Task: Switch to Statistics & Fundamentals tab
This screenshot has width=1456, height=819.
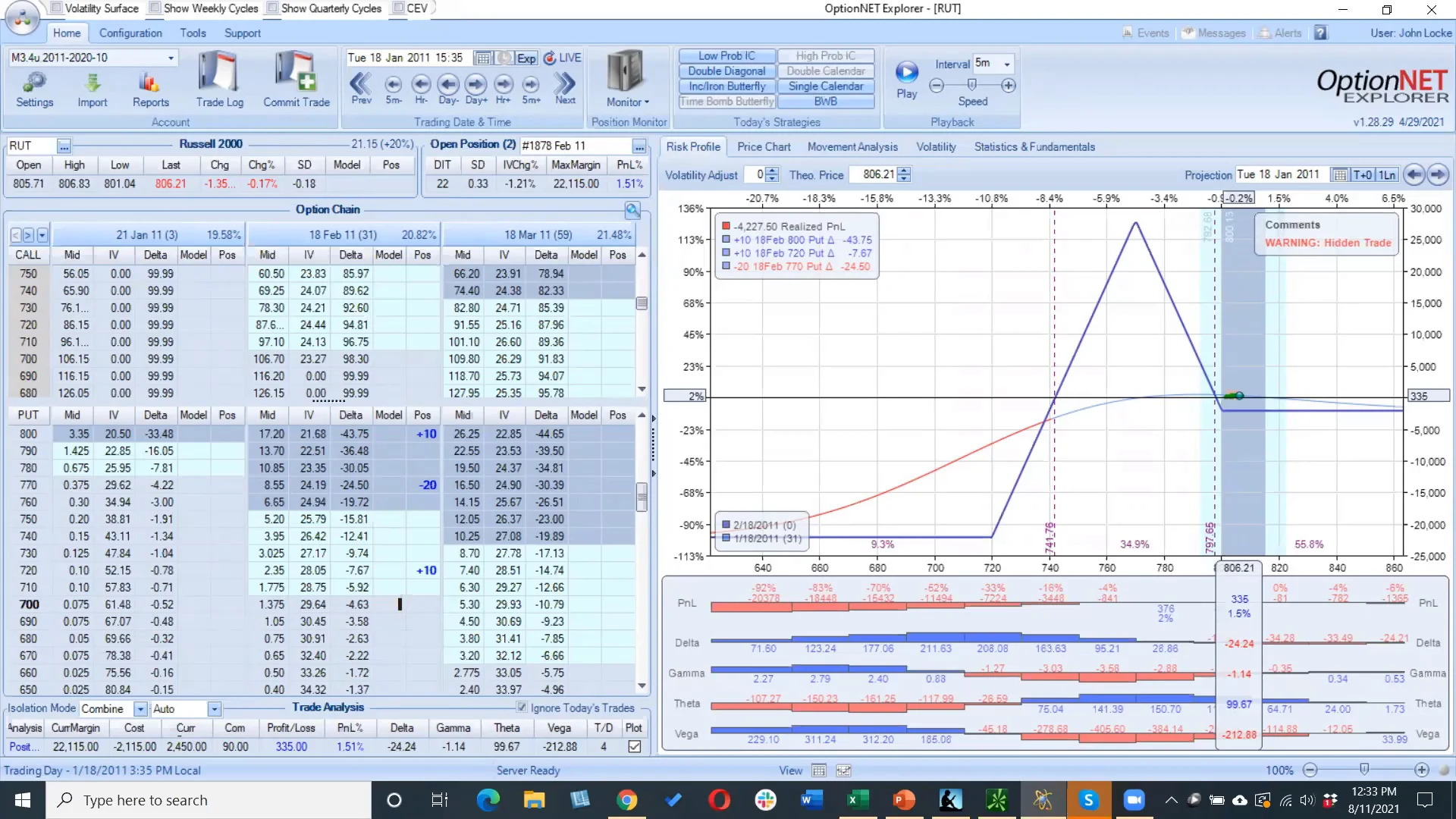Action: (x=1034, y=147)
